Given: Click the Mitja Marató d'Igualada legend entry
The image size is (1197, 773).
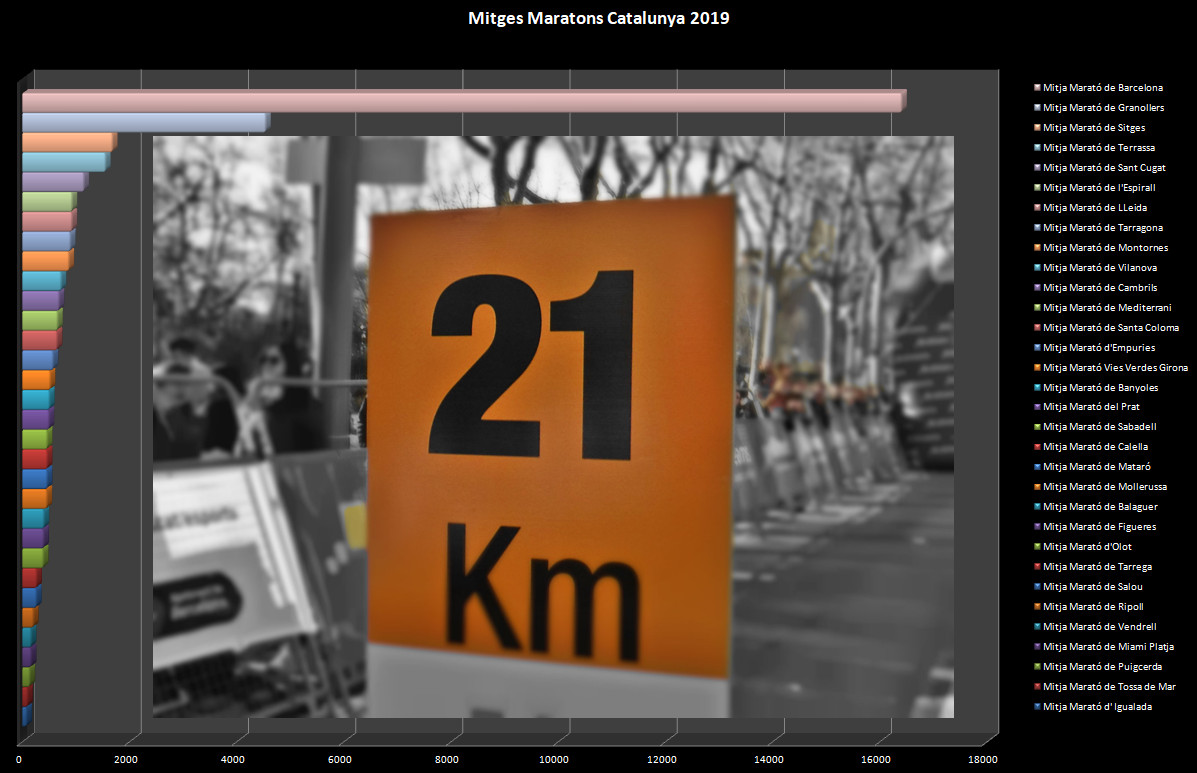Looking at the screenshot, I should (1097, 707).
